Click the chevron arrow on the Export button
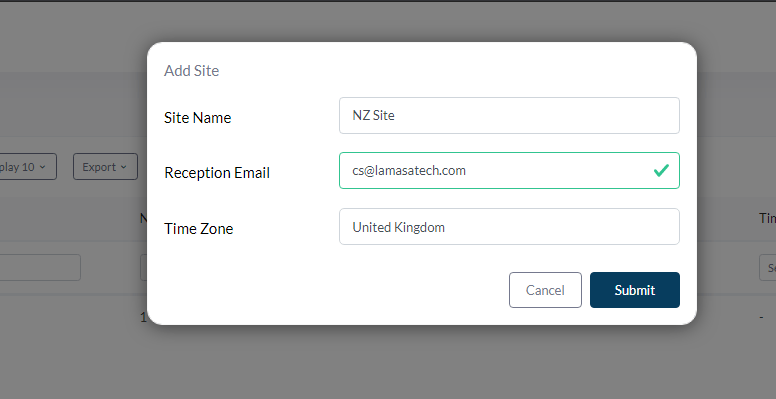The height and width of the screenshot is (399, 776). pos(122,167)
